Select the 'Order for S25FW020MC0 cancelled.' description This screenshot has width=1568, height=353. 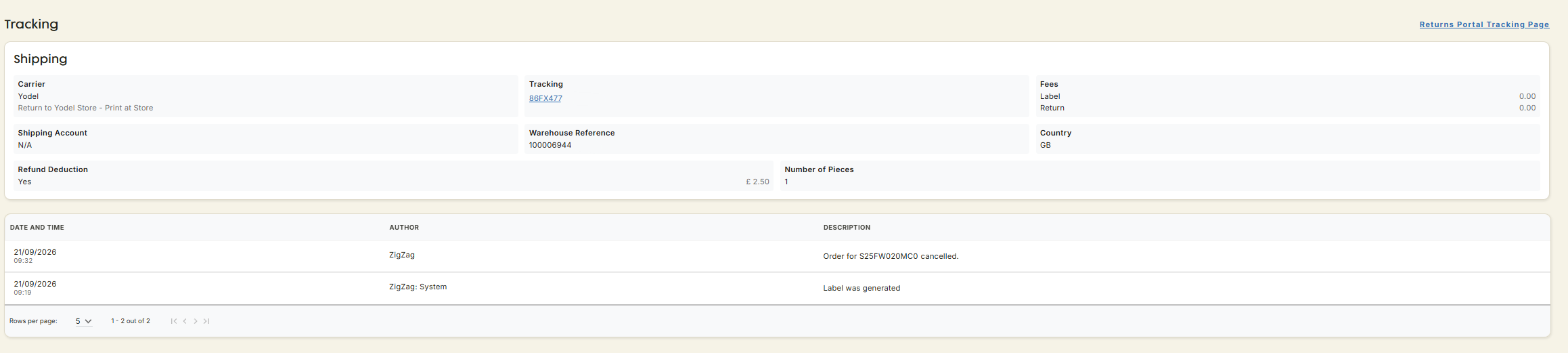891,256
